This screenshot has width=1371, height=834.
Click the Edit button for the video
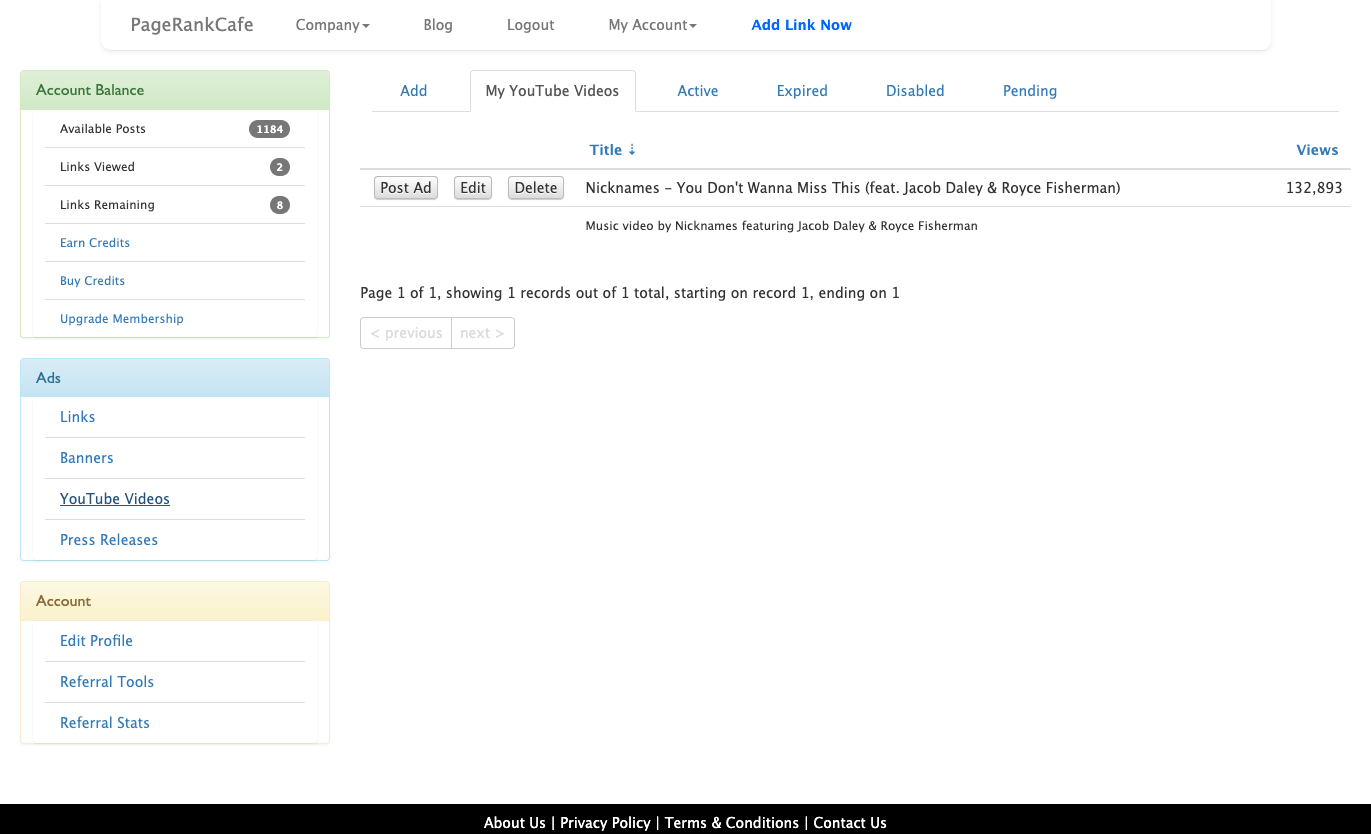(x=473, y=188)
